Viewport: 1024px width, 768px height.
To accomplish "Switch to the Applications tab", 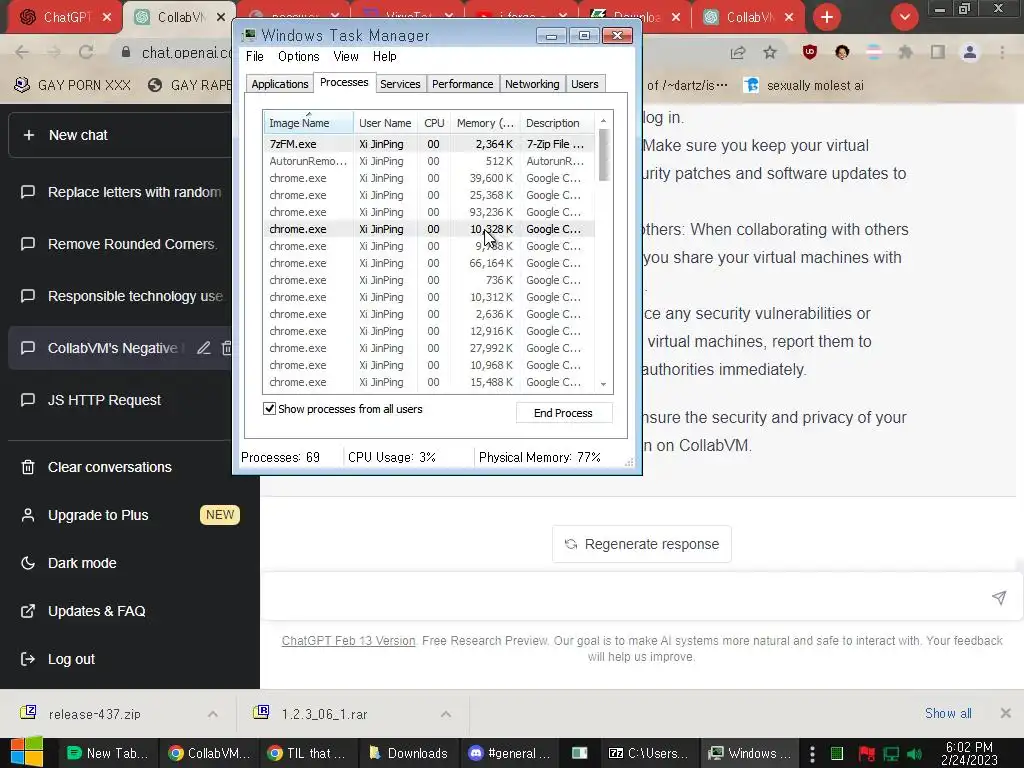I will pyautogui.click(x=280, y=84).
